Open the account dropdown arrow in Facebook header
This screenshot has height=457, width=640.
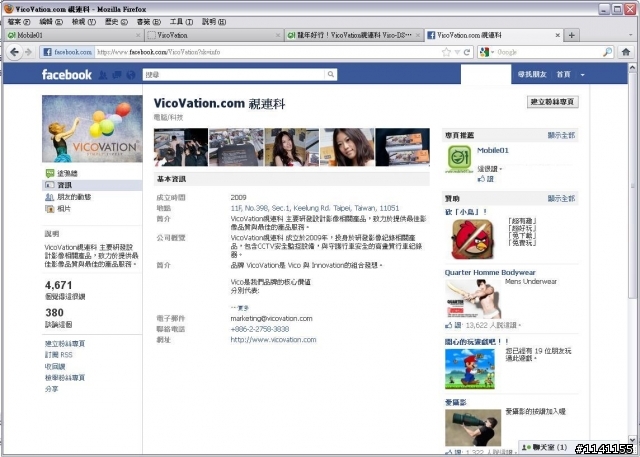(x=582, y=75)
